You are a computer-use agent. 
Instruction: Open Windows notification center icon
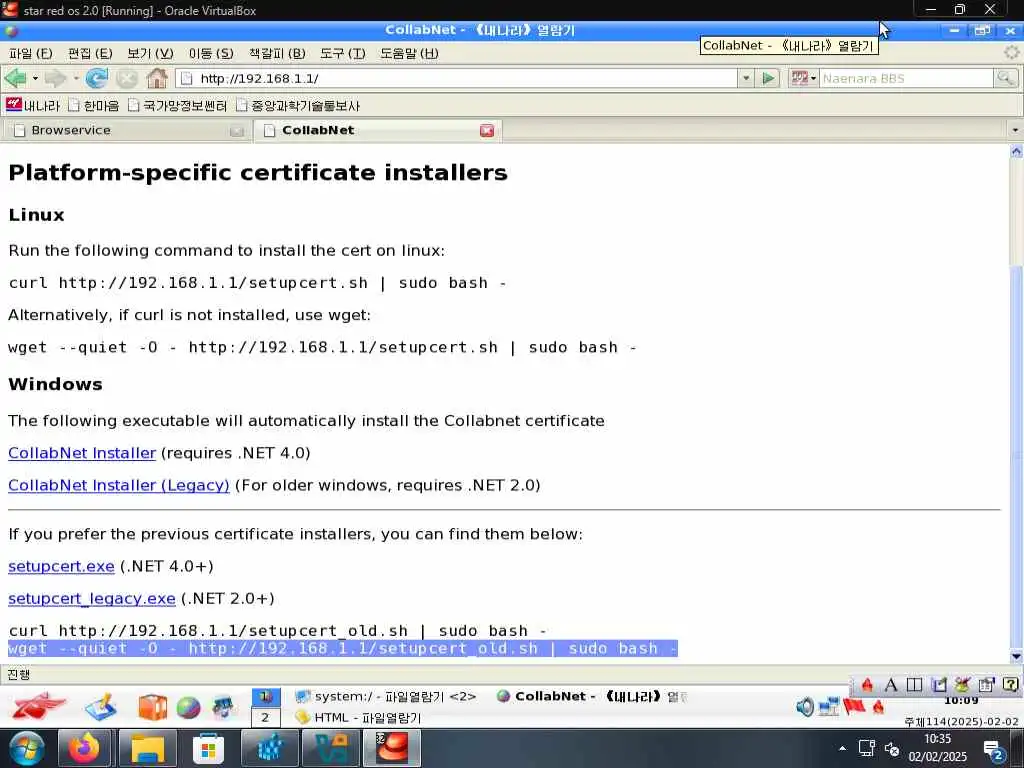993,751
